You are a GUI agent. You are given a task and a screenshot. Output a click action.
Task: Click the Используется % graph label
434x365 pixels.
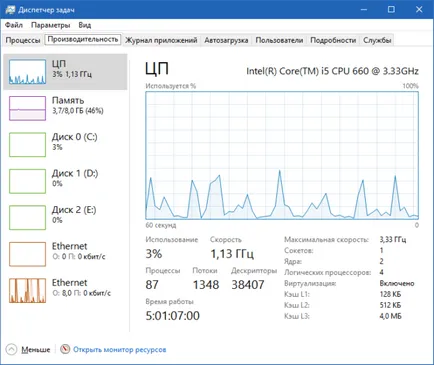tap(171, 86)
